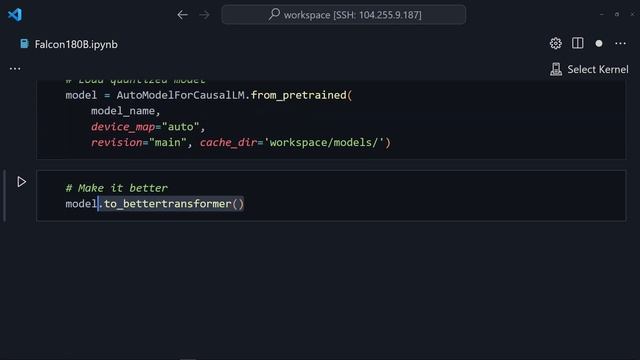Click the model_name argument line
The height and width of the screenshot is (360, 640).
(126, 111)
